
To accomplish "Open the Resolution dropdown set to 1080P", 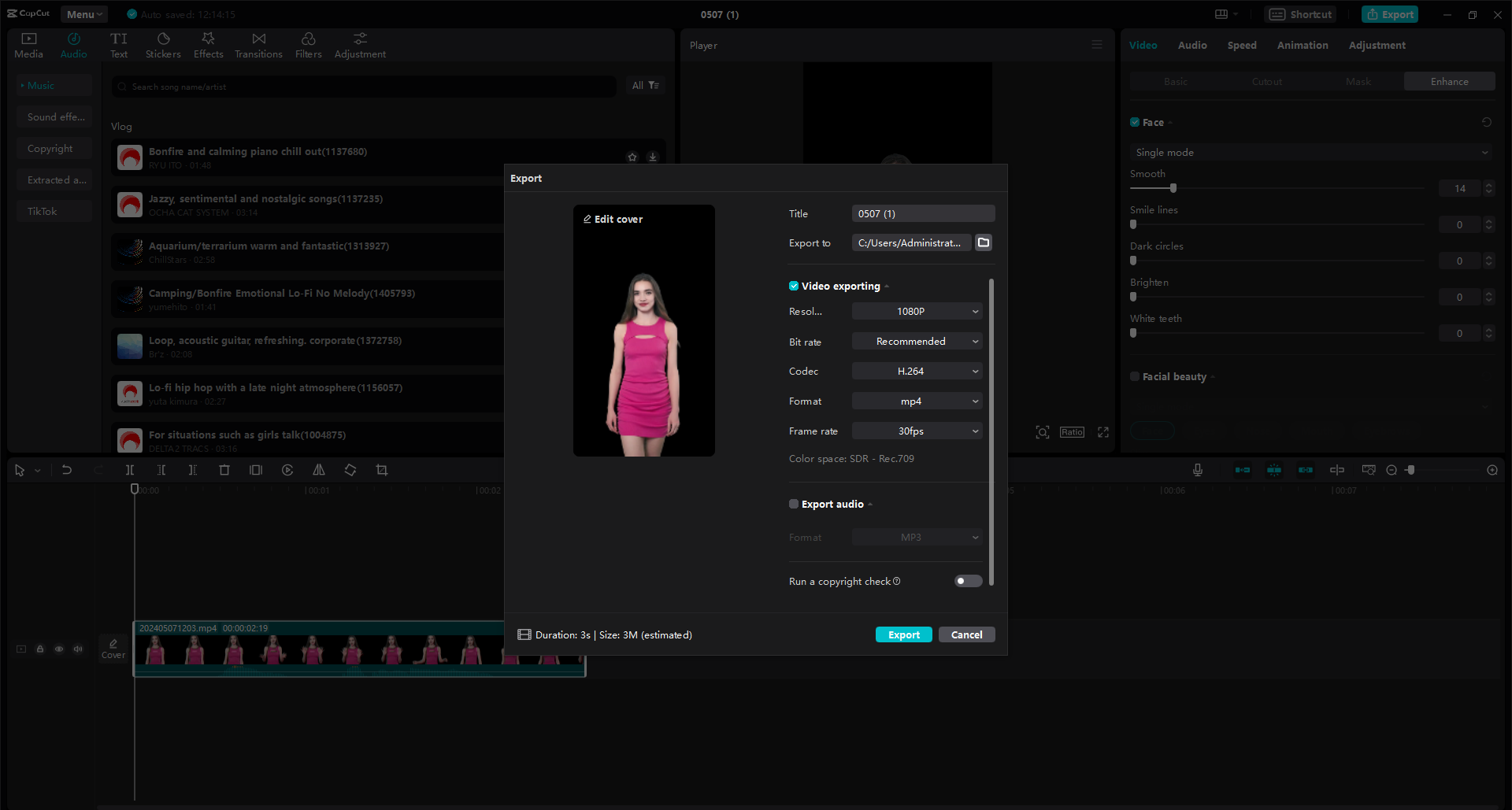I will 916,311.
